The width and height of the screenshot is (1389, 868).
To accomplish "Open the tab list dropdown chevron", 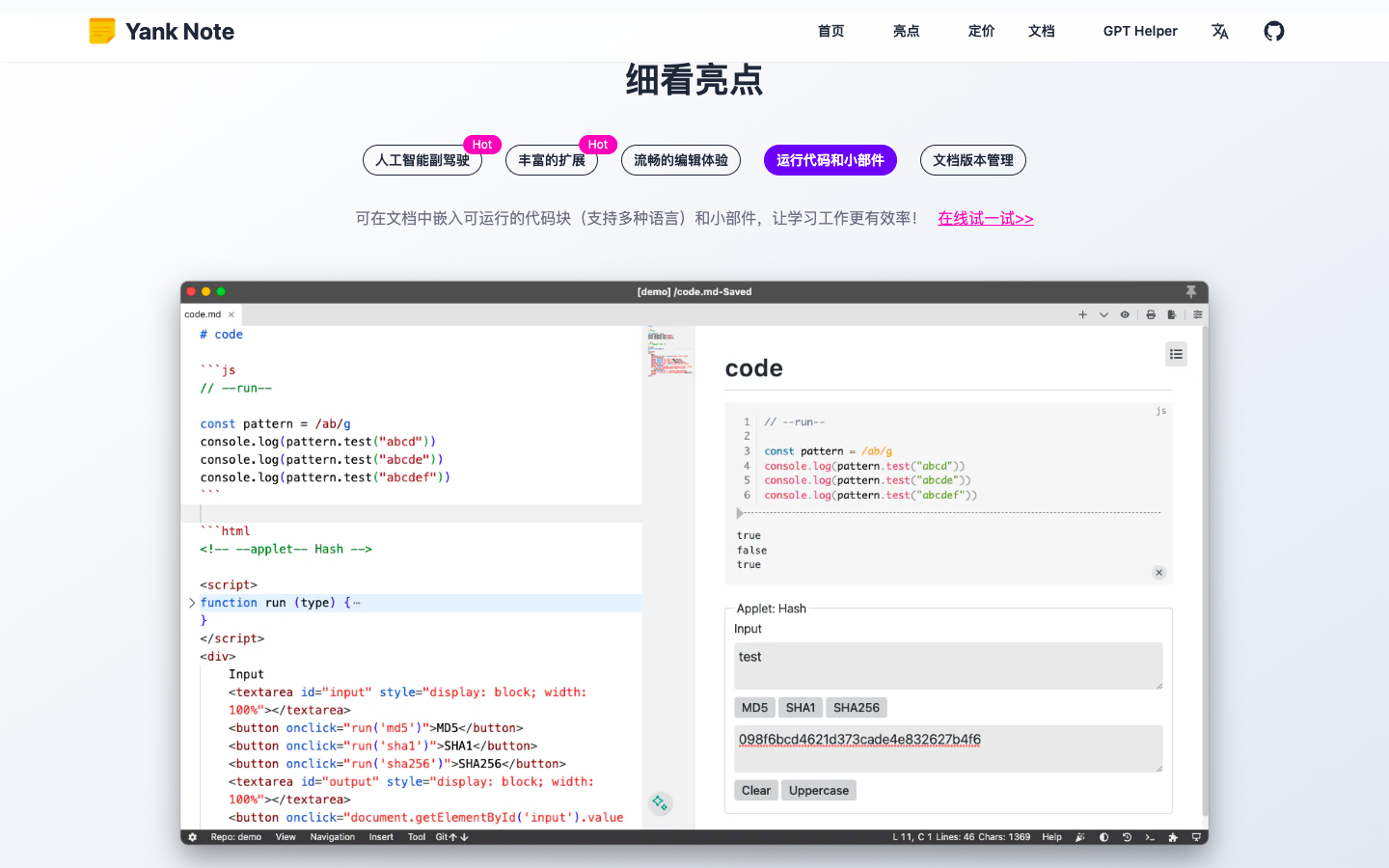I will tap(1103, 314).
